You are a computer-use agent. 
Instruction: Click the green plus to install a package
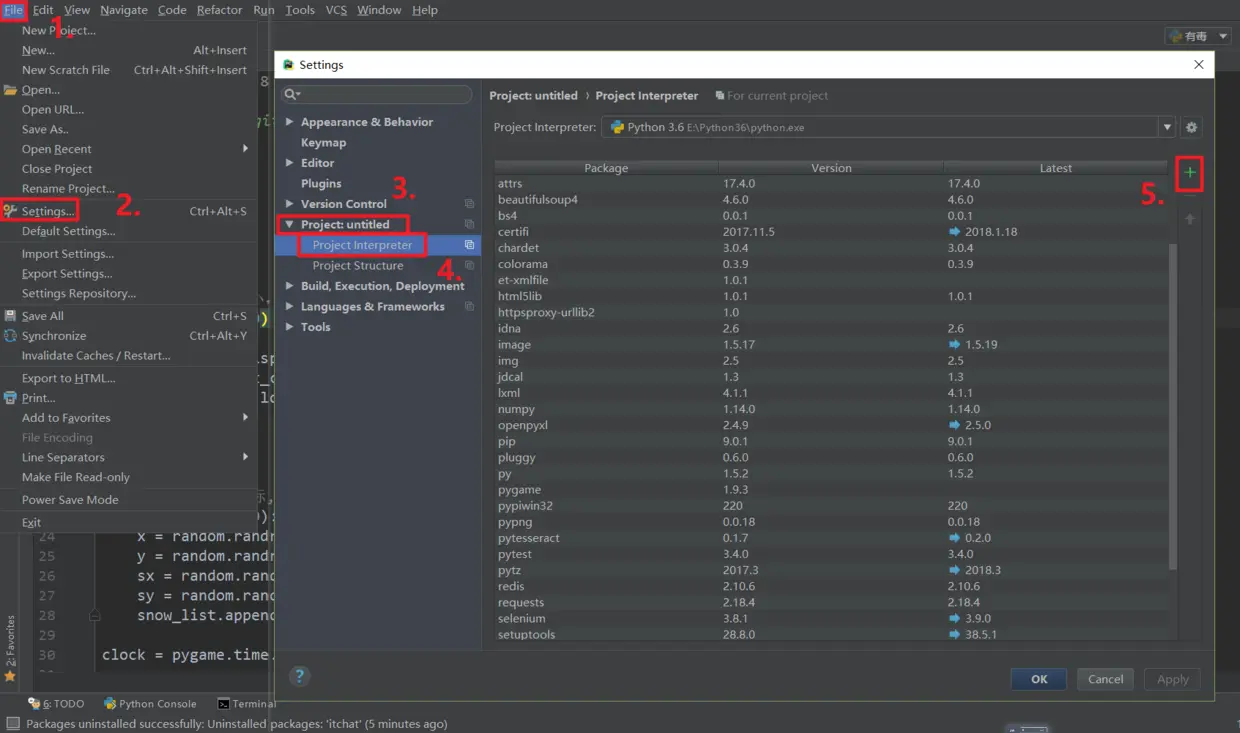coord(1189,173)
